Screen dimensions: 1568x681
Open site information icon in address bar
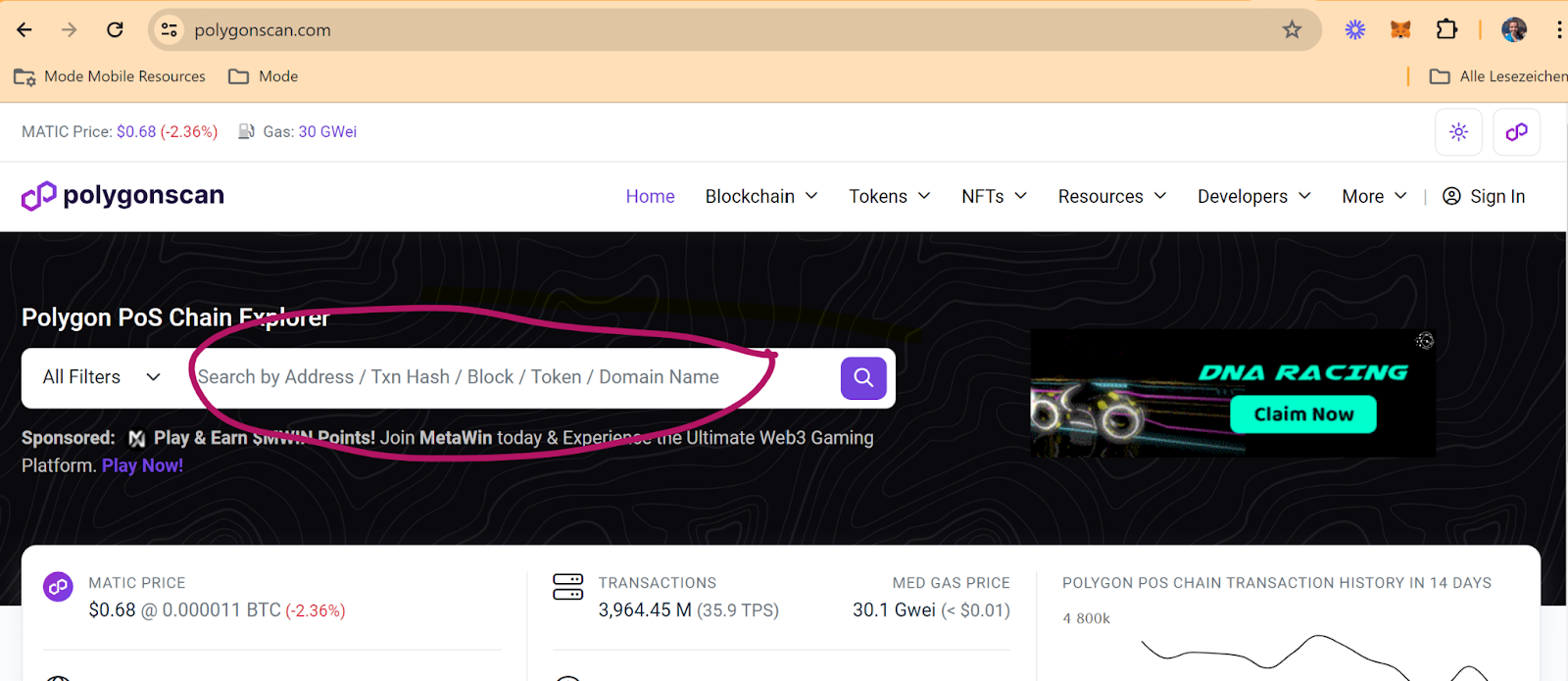170,29
